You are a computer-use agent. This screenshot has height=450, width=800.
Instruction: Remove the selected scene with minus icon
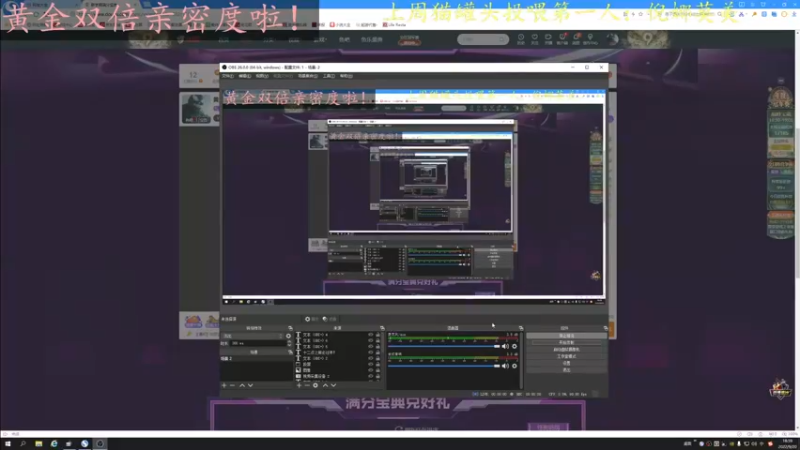(232, 385)
